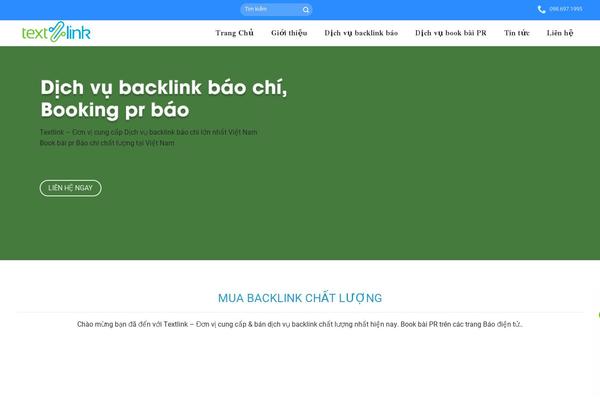Click the Textlink logo

coord(56,32)
